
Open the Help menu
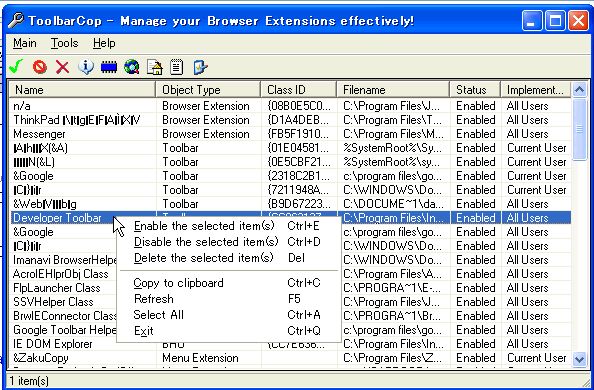[x=104, y=43]
